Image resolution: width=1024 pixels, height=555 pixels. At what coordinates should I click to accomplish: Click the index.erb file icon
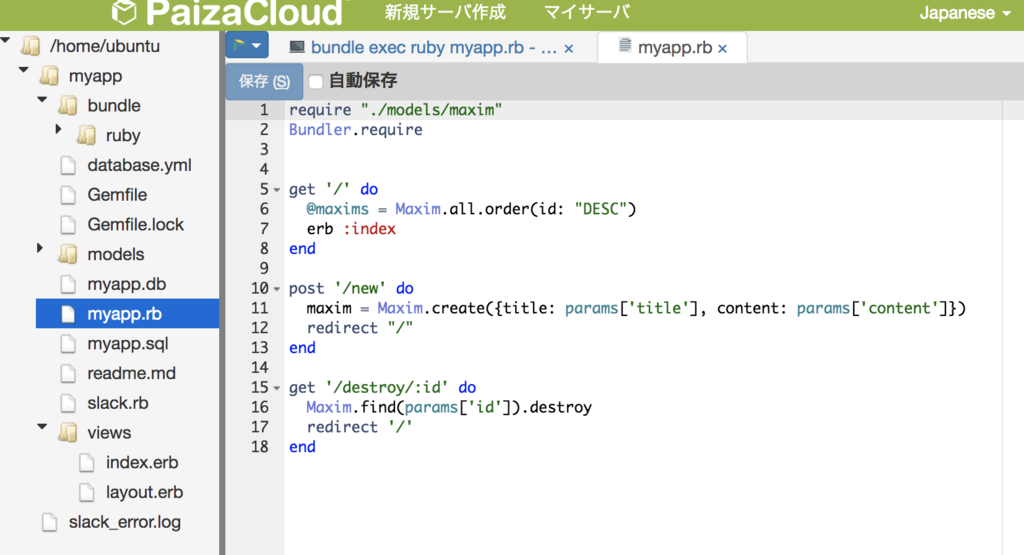(x=86, y=463)
